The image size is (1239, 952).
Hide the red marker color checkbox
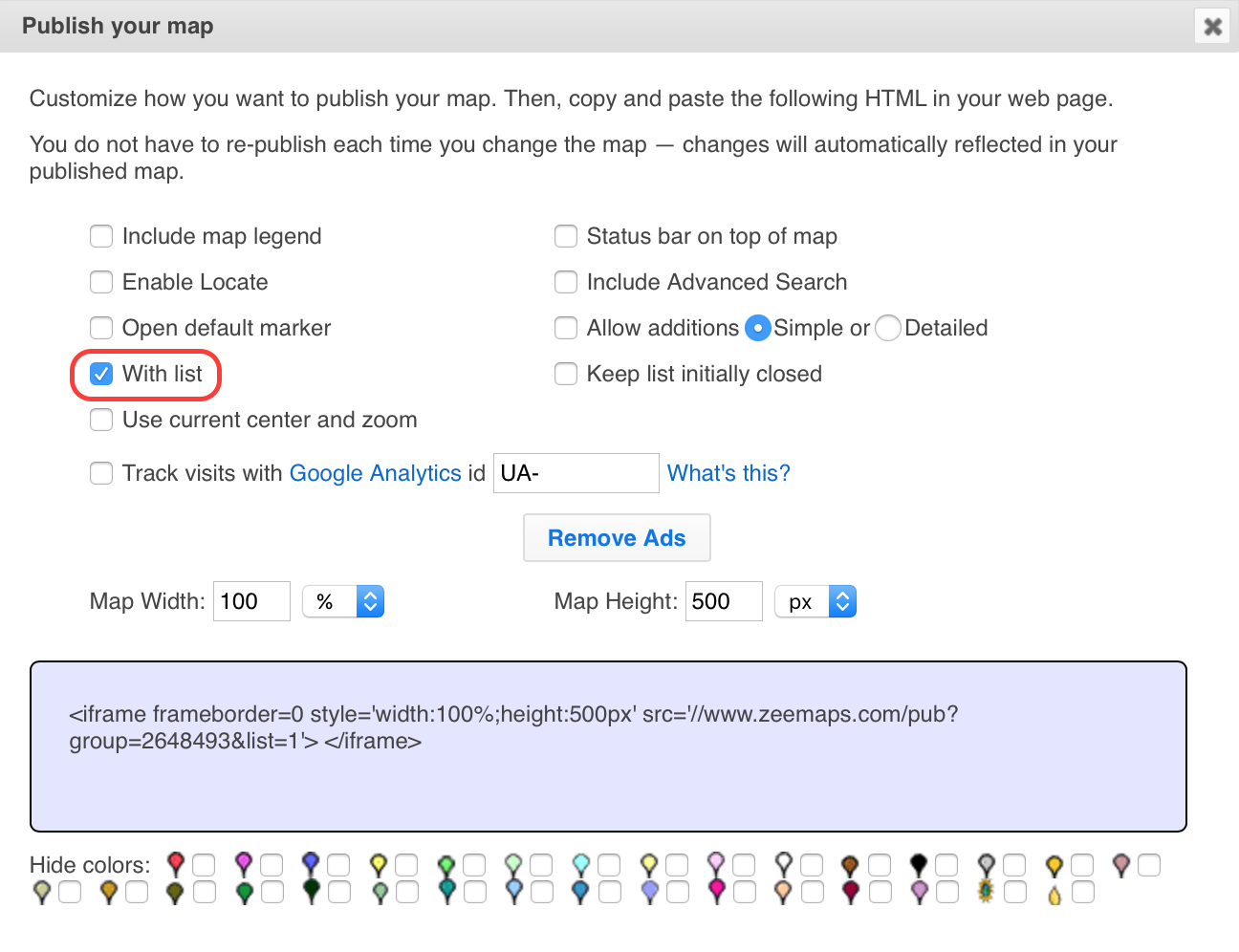click(x=204, y=865)
